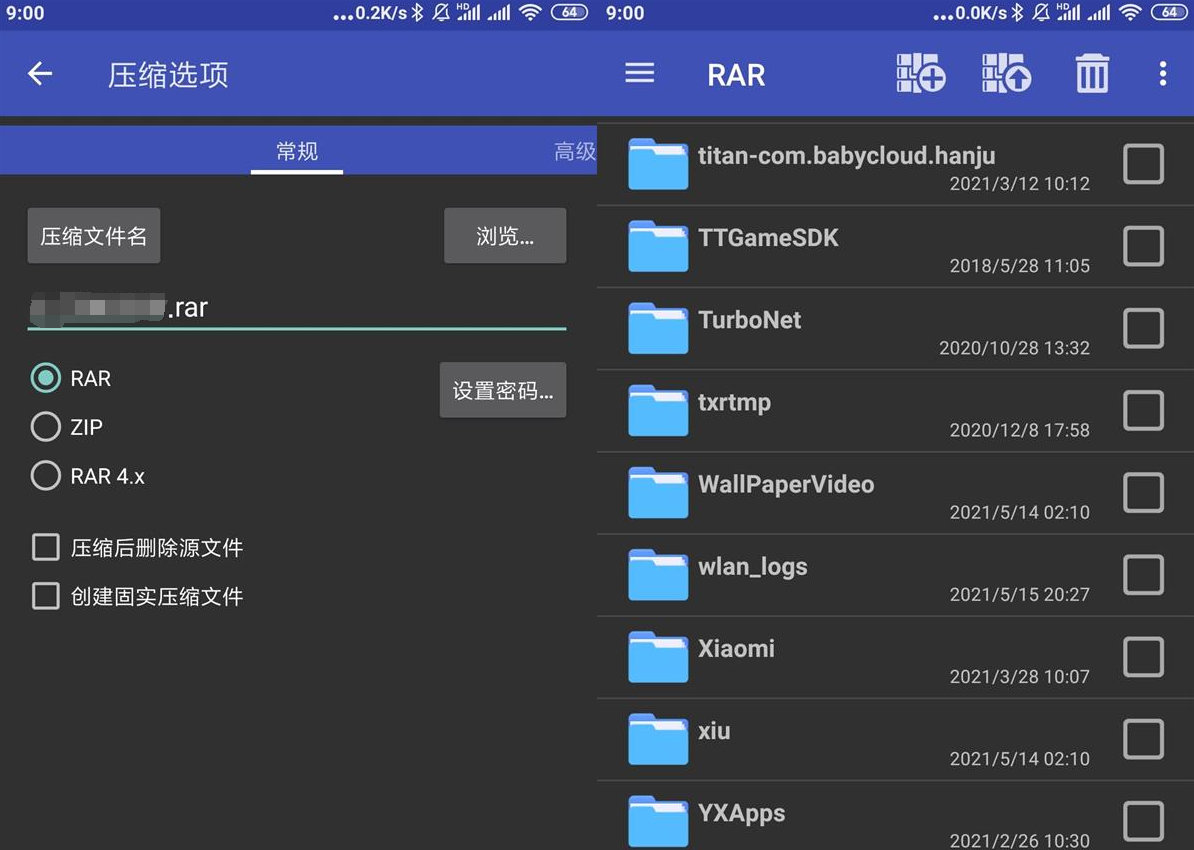Image resolution: width=1194 pixels, height=850 pixels.
Task: Tap the 浏览... browse button
Action: [505, 235]
